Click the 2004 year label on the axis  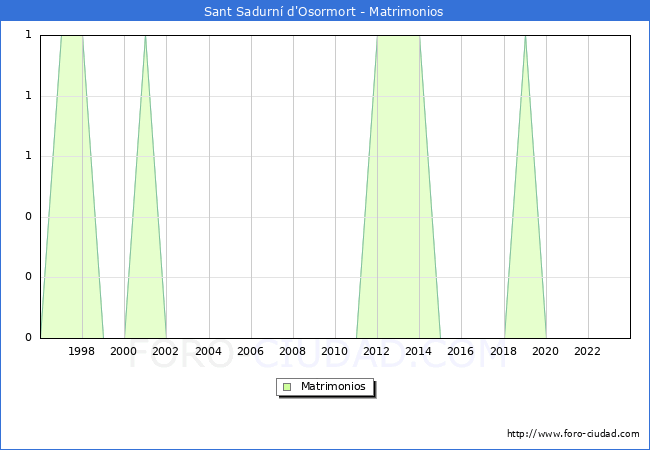[x=208, y=351]
